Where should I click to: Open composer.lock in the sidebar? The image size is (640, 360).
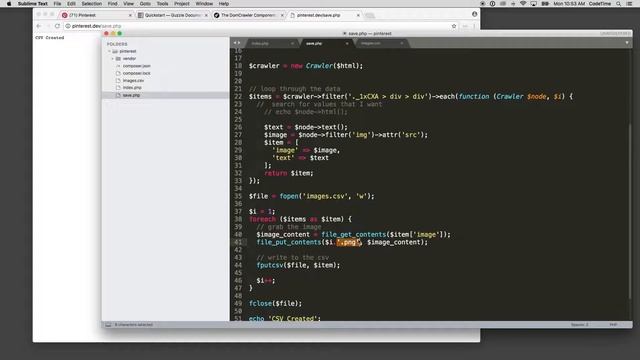point(136,73)
